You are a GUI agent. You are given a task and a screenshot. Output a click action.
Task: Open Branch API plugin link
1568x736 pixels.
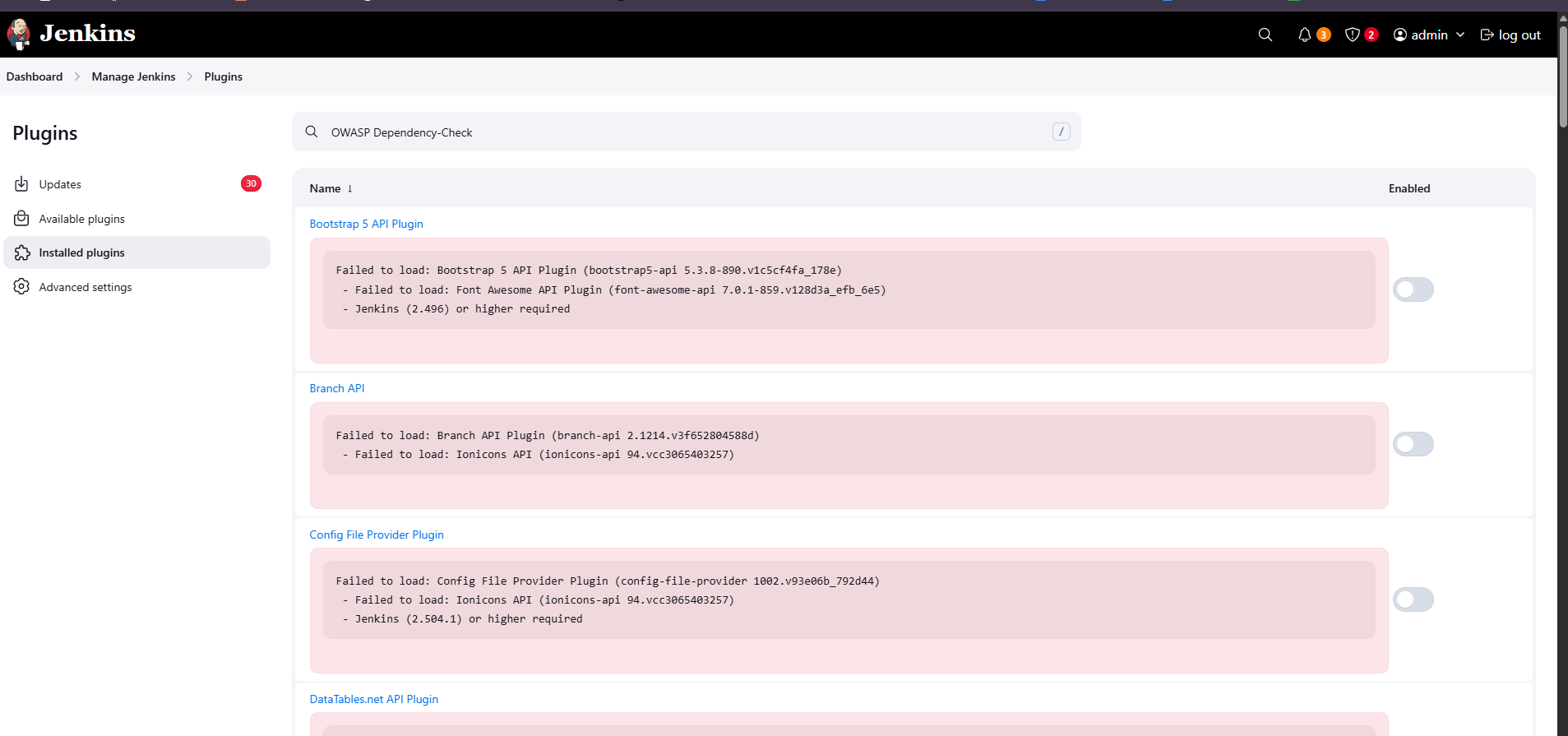click(x=337, y=388)
